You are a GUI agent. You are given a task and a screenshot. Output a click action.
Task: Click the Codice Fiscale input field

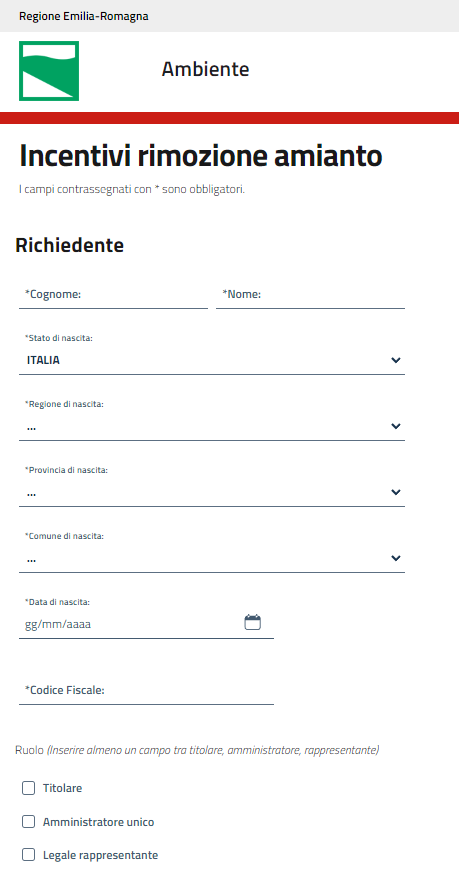click(x=146, y=690)
